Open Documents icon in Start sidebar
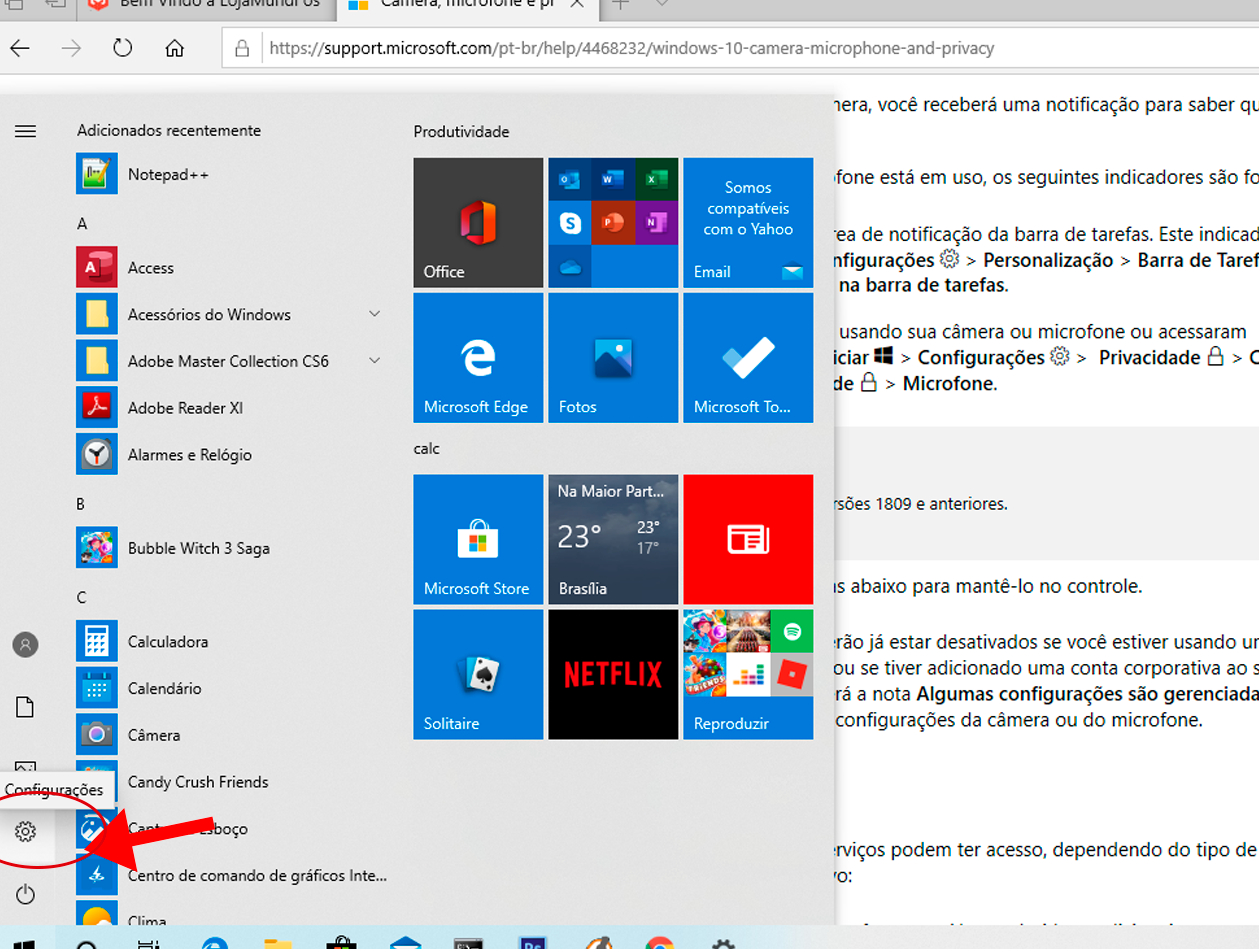This screenshot has width=1259, height=949. click(26, 708)
